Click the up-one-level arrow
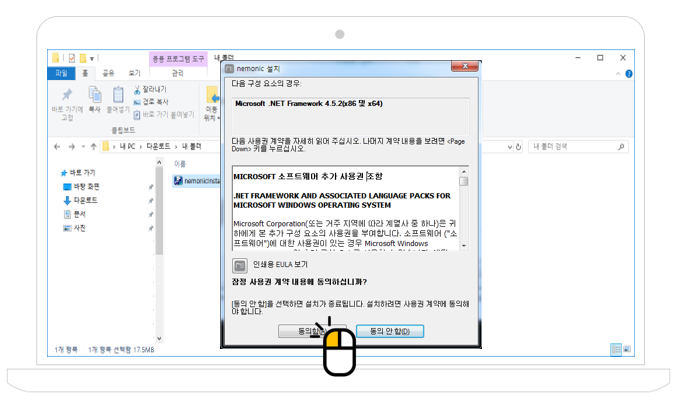This screenshot has height=405, width=677. (x=93, y=147)
